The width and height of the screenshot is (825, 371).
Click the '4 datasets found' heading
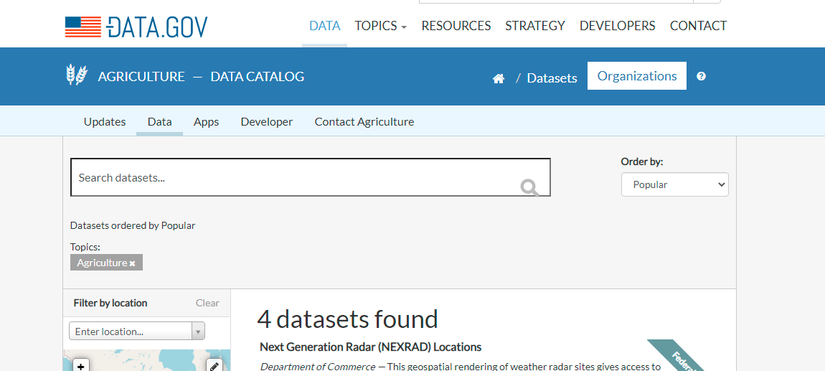tap(347, 319)
